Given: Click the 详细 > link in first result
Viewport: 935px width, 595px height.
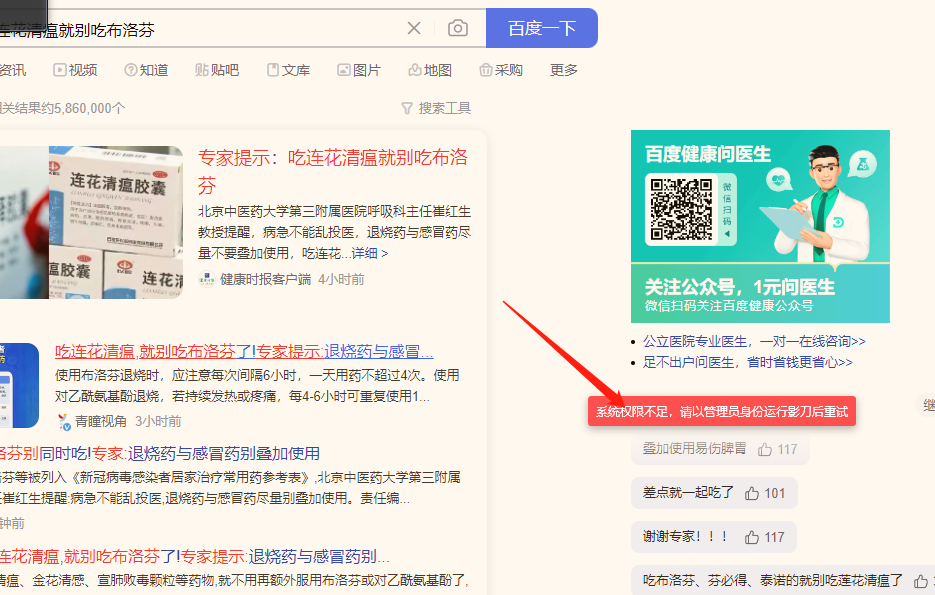Looking at the screenshot, I should pos(370,253).
